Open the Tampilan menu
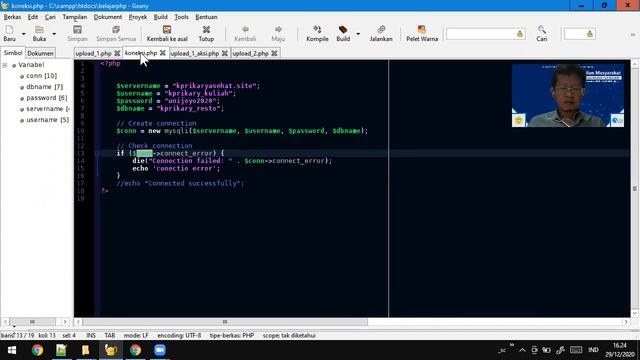Viewport: 640px width, 360px height. tap(75, 17)
